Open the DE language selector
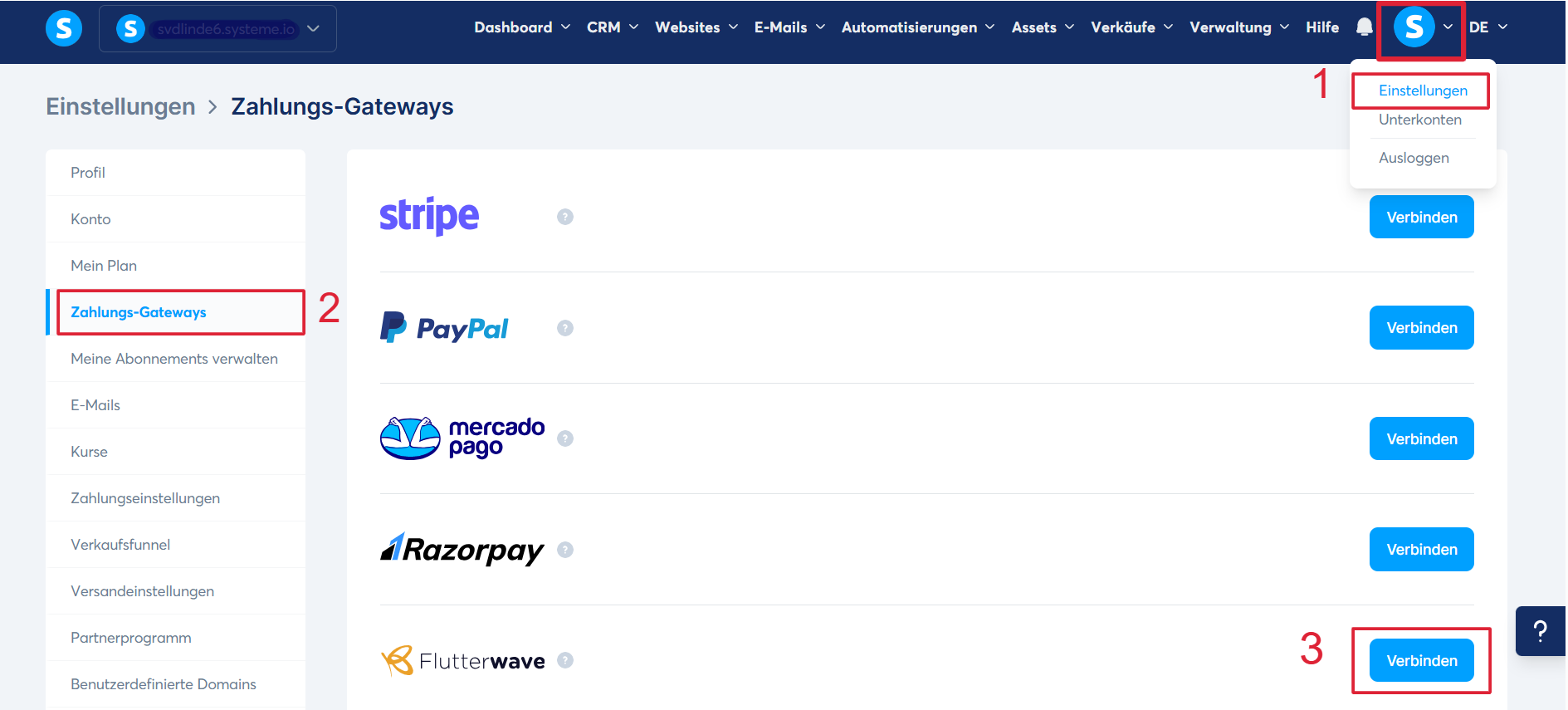The width and height of the screenshot is (1568, 710). click(x=1488, y=27)
